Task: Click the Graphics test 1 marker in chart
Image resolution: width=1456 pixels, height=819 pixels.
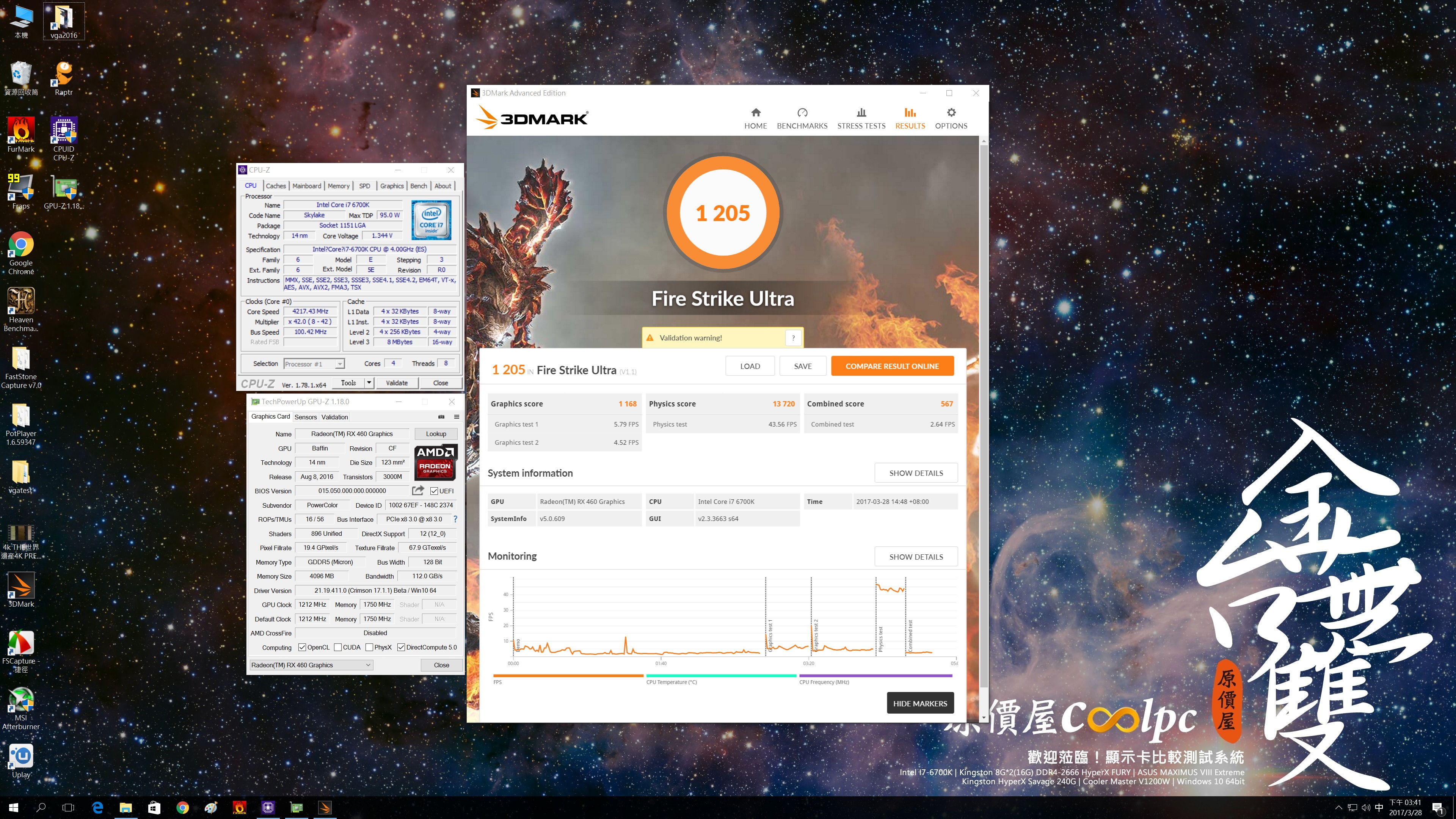Action: coord(770,635)
